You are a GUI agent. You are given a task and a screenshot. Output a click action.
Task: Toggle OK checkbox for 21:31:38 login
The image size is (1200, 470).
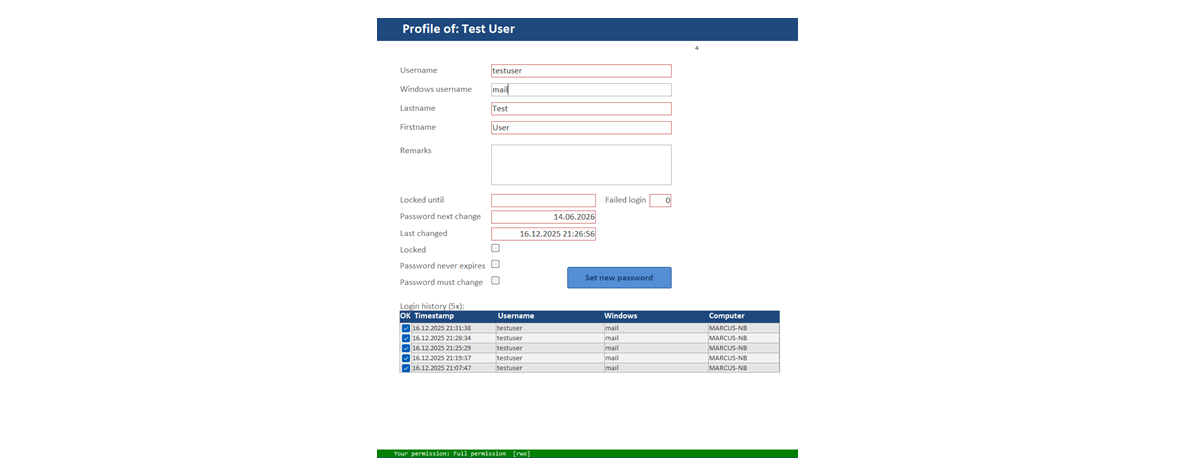406,328
